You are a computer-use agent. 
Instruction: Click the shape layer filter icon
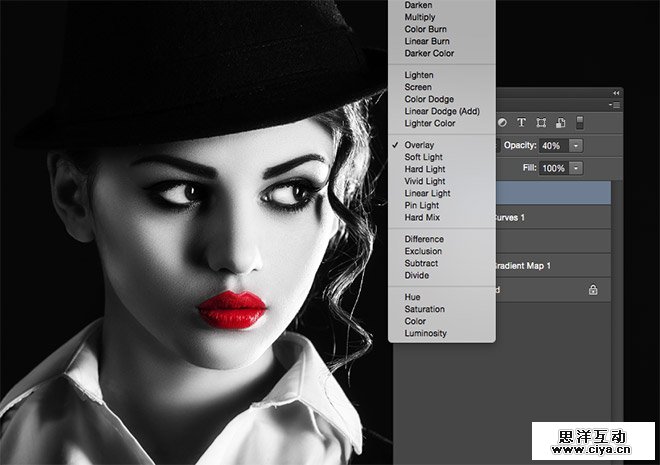(541, 123)
